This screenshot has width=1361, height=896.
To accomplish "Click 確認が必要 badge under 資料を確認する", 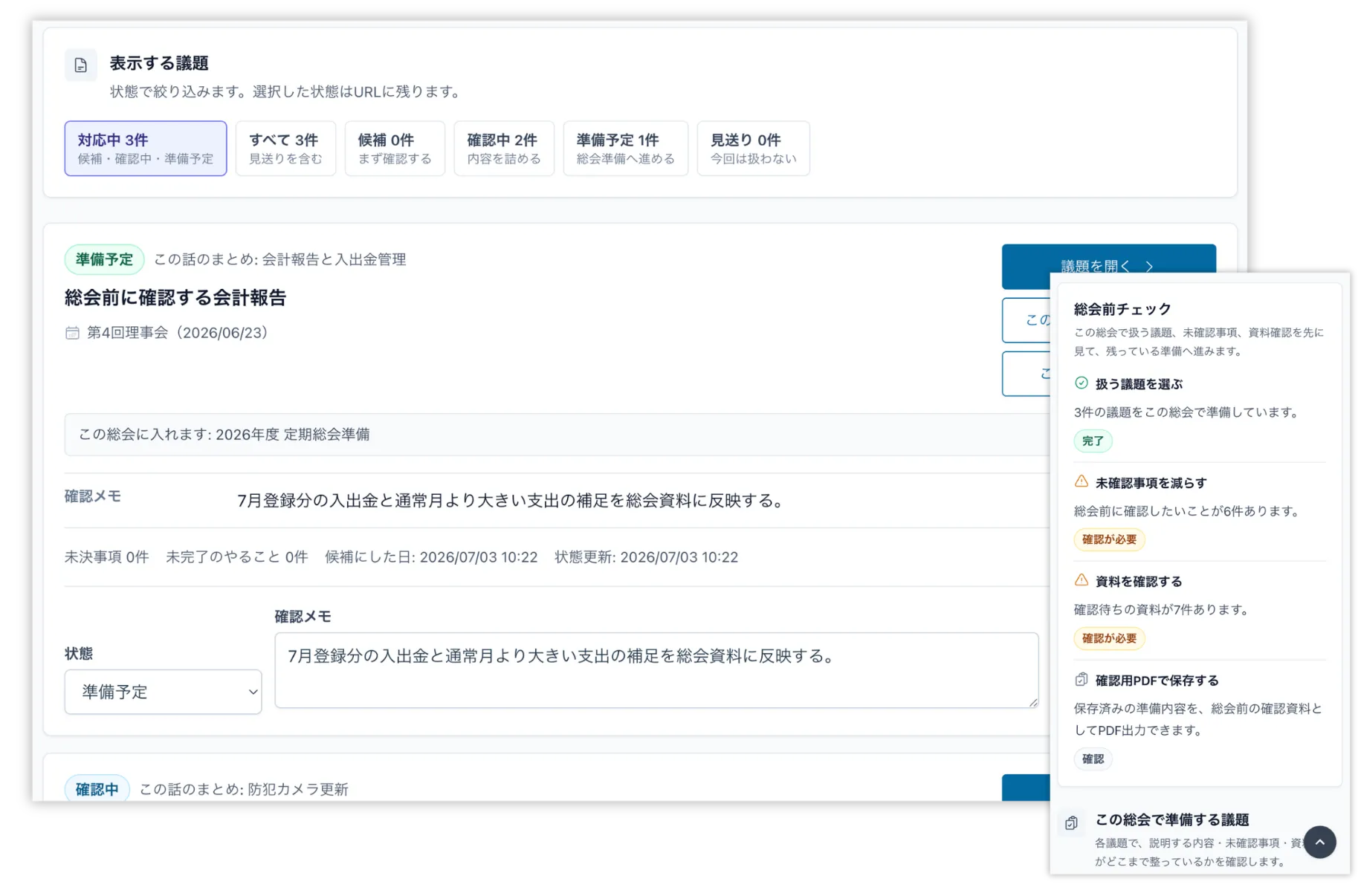I will point(1109,638).
